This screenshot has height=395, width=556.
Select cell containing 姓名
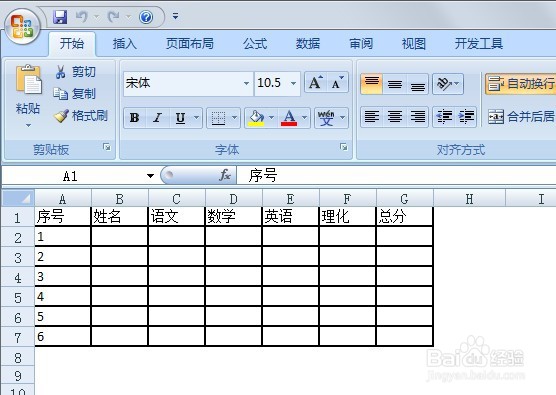point(119,216)
